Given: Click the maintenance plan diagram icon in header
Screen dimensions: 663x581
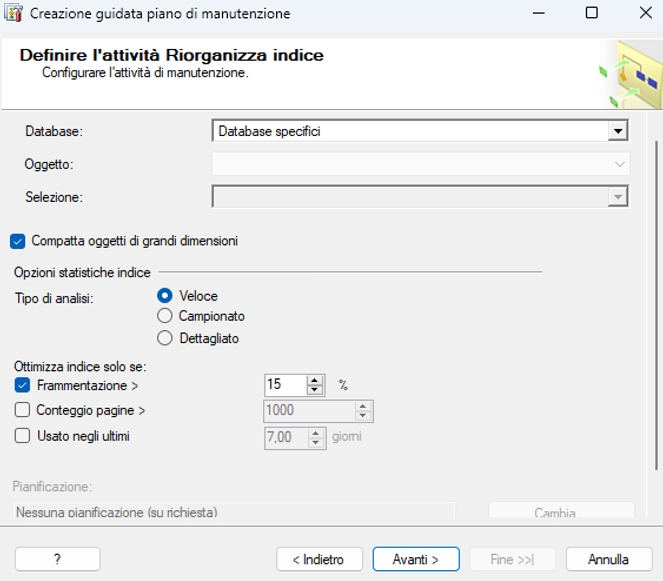Looking at the screenshot, I should coord(632,76).
